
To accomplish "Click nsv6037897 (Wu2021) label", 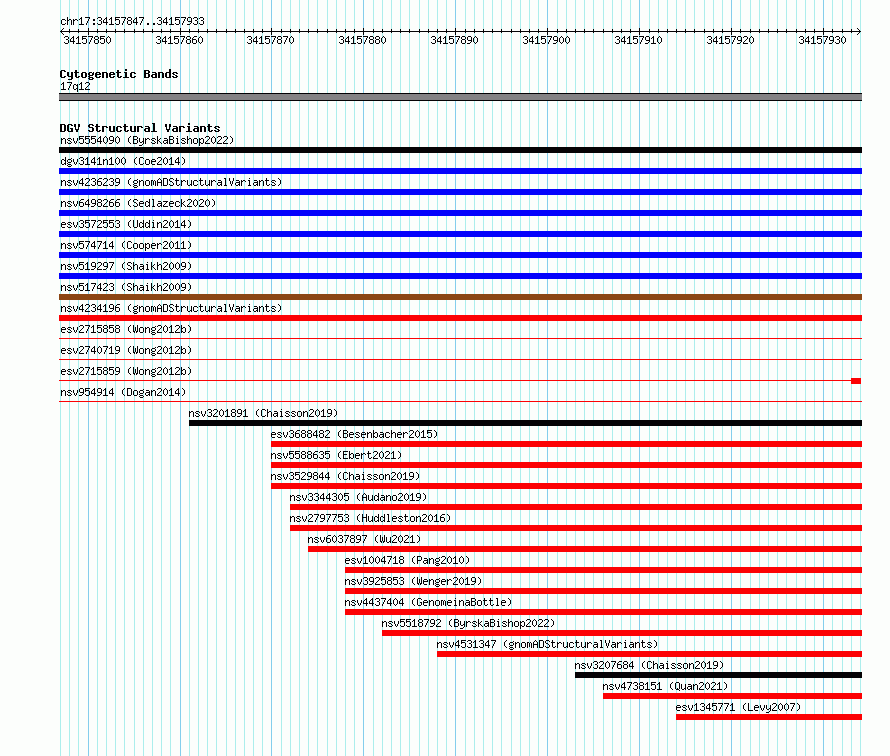I will [x=364, y=539].
